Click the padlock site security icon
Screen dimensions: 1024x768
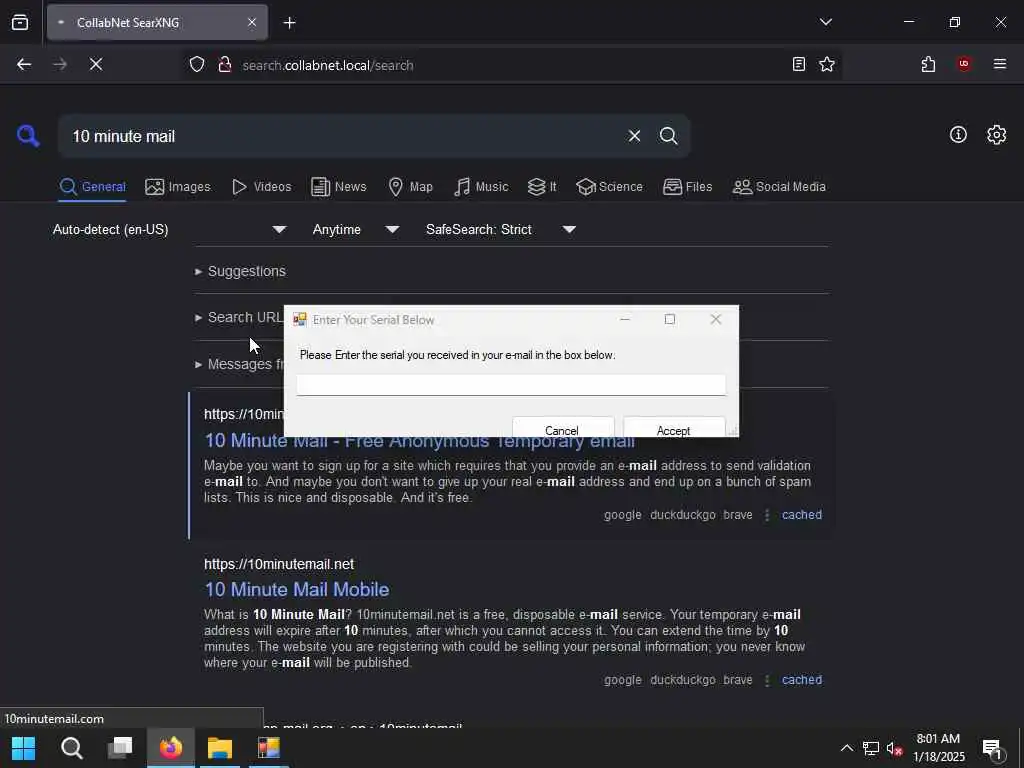(x=225, y=64)
